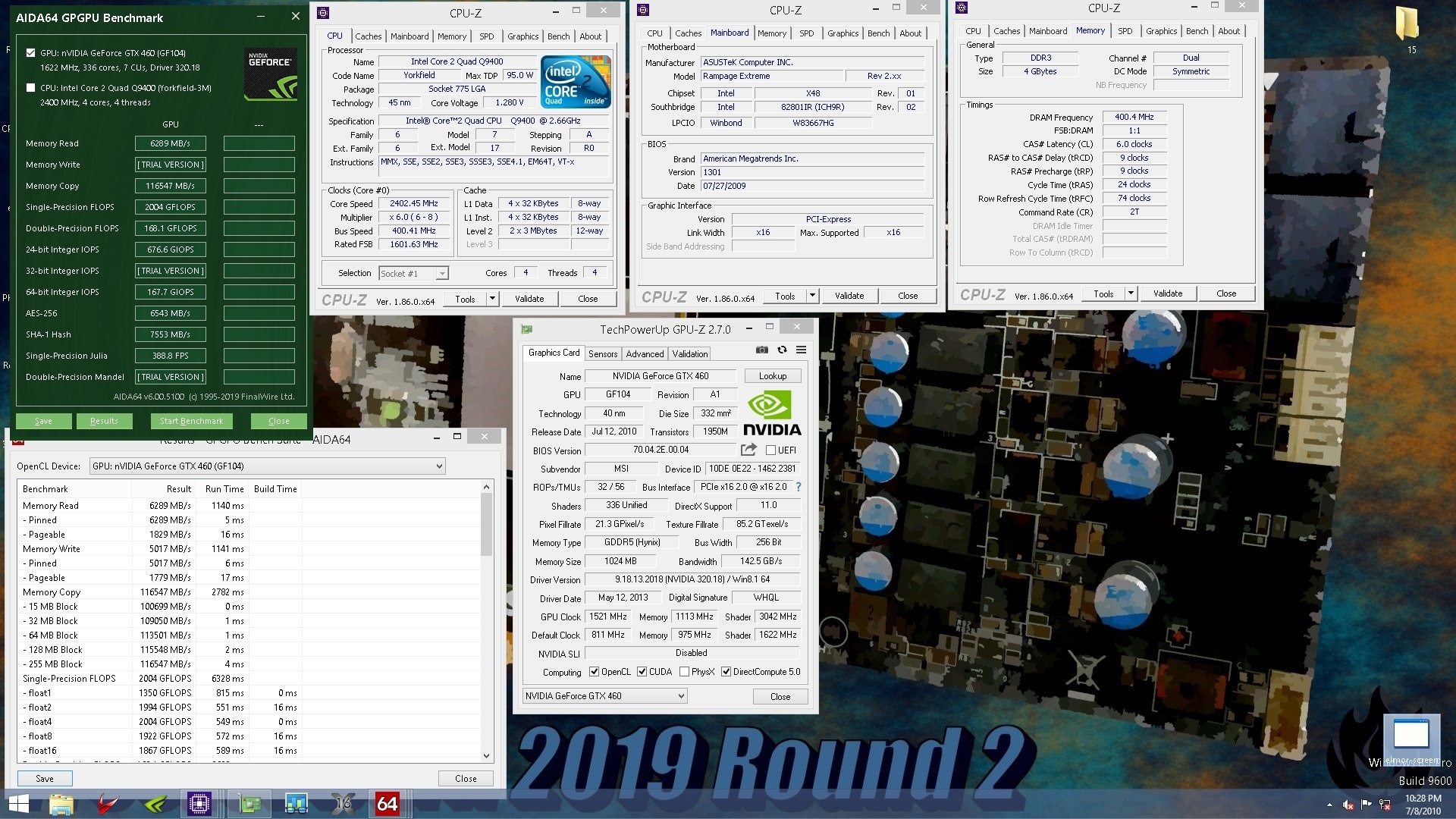1456x819 pixels.
Task: Select the 'Single-Precision FLOPS' row in results list
Action: 249,679
